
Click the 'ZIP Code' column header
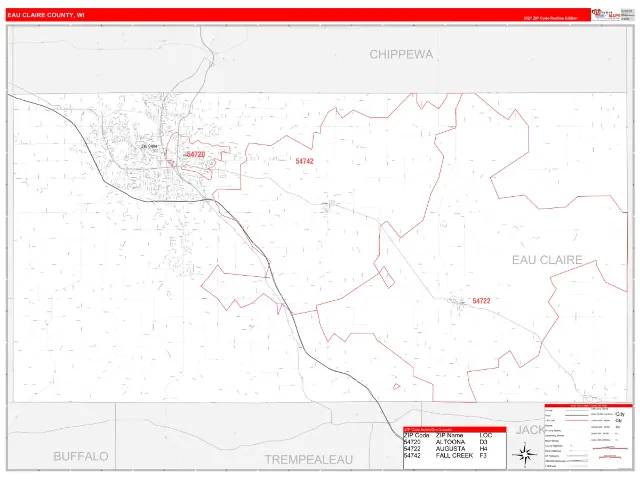pos(416,436)
